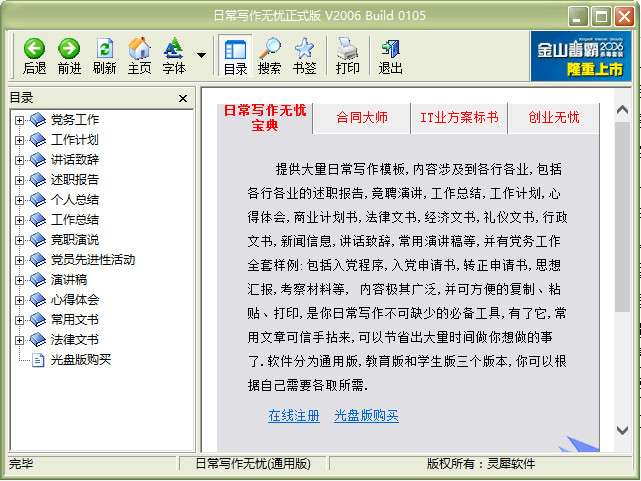This screenshot has width=641, height=481.
Task: Maximize the application window
Action: point(601,17)
